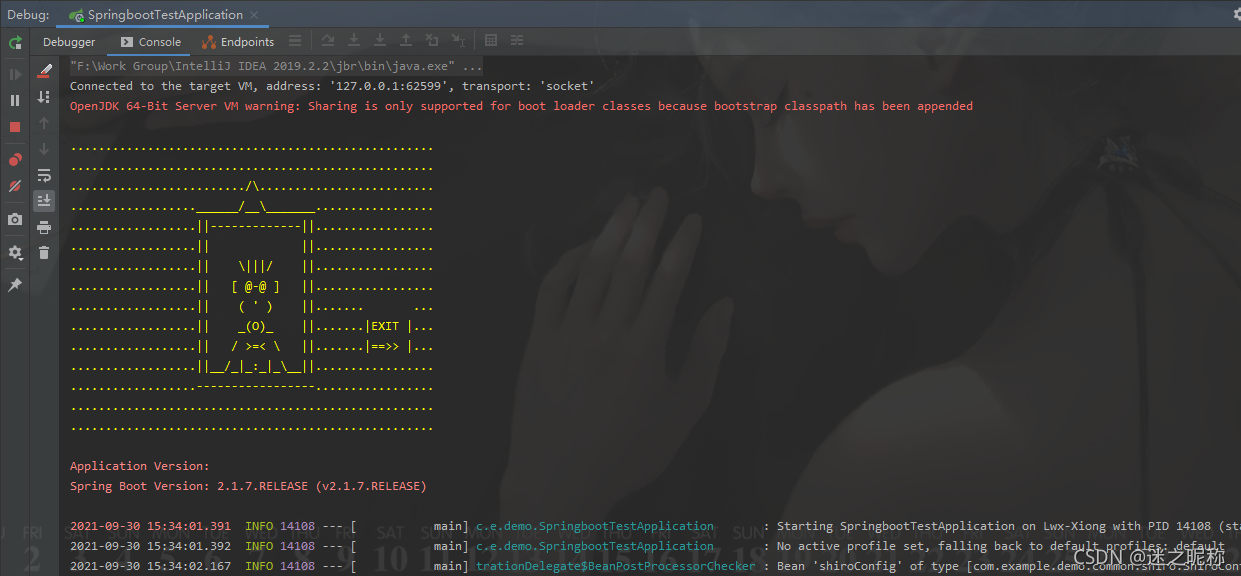
Task: Open the Endpoints tab
Action: pos(238,42)
